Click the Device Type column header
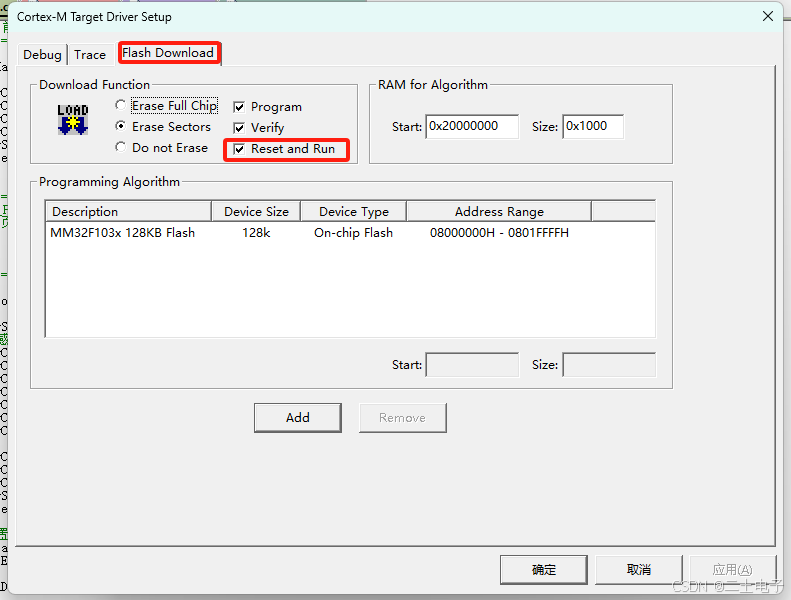Image resolution: width=791 pixels, height=600 pixels. click(x=354, y=211)
